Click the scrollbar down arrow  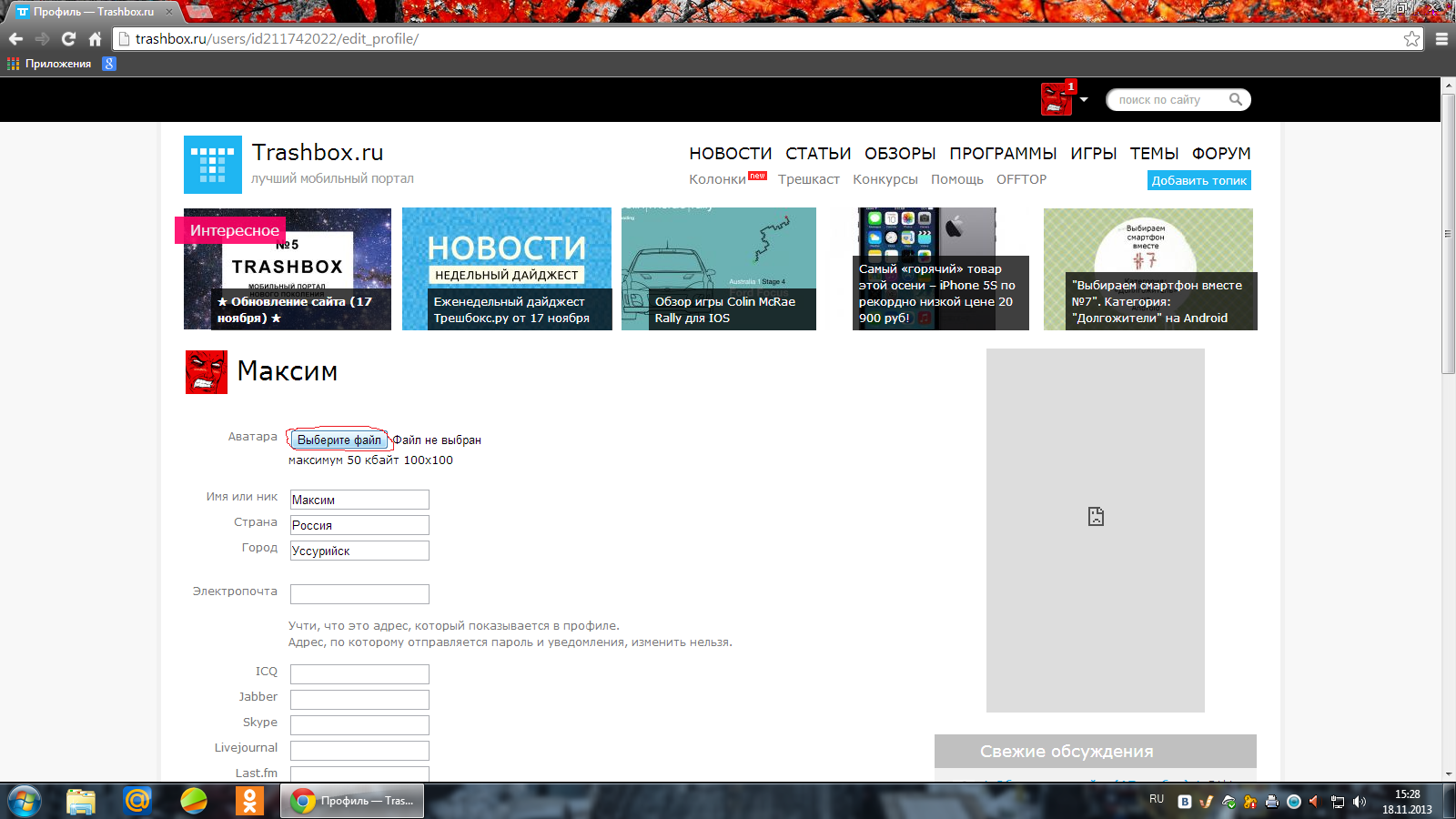tap(1449, 774)
